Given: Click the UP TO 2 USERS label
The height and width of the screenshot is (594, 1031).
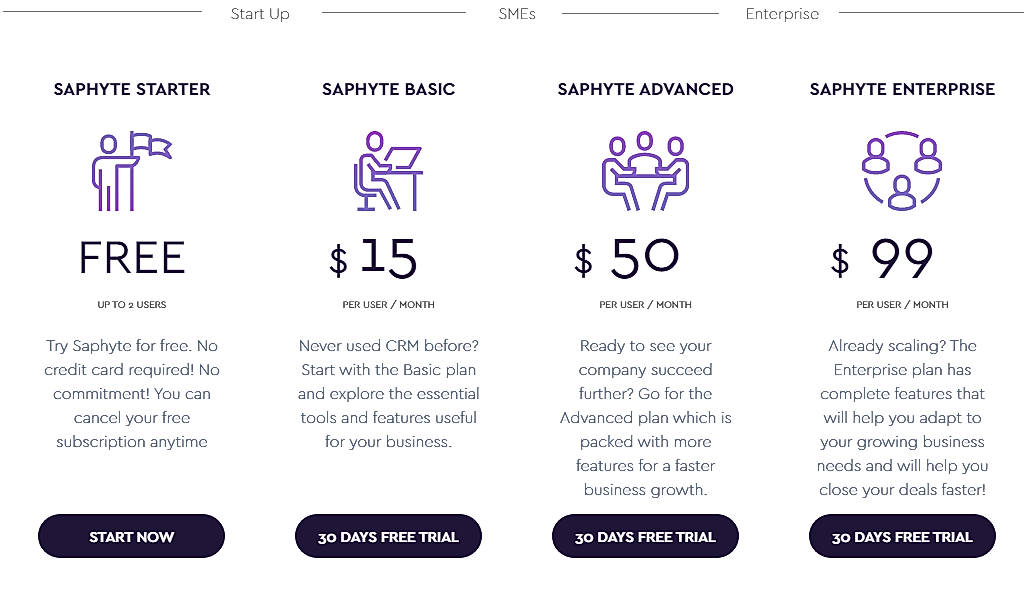Looking at the screenshot, I should (x=131, y=304).
